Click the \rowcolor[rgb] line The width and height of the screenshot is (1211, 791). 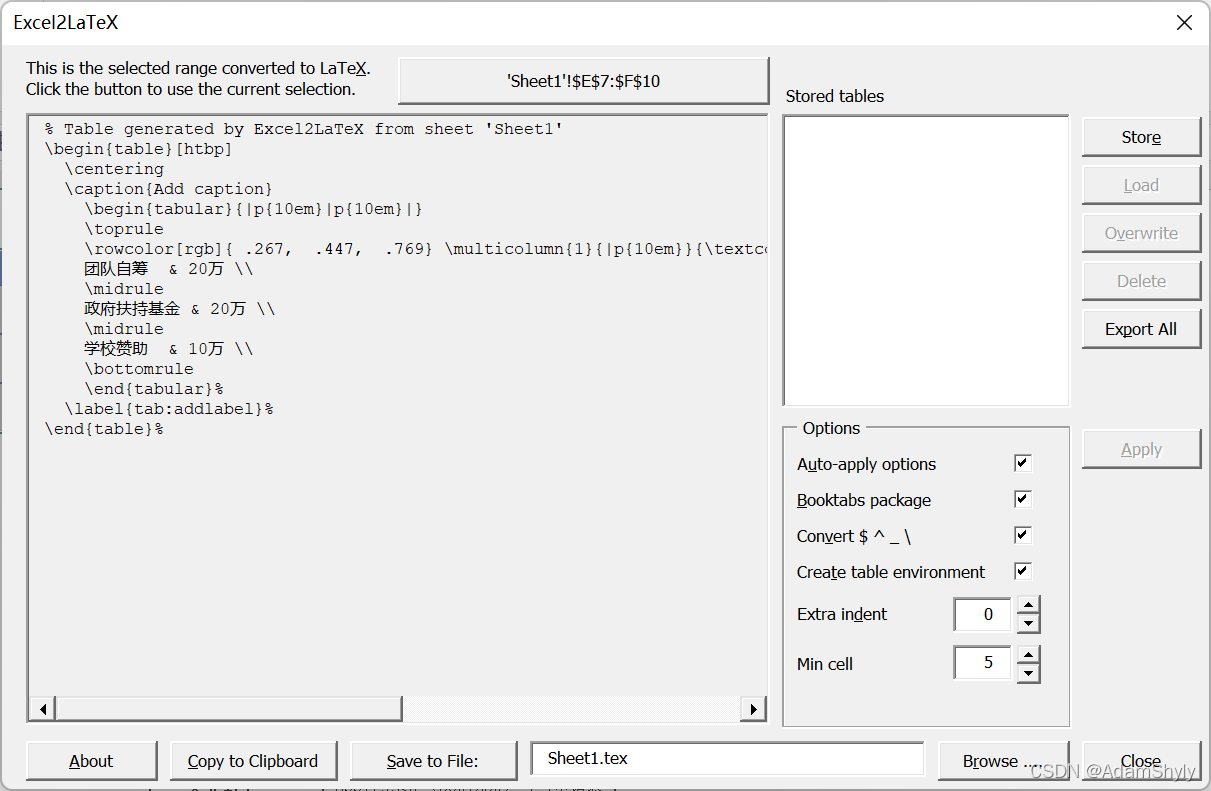425,249
